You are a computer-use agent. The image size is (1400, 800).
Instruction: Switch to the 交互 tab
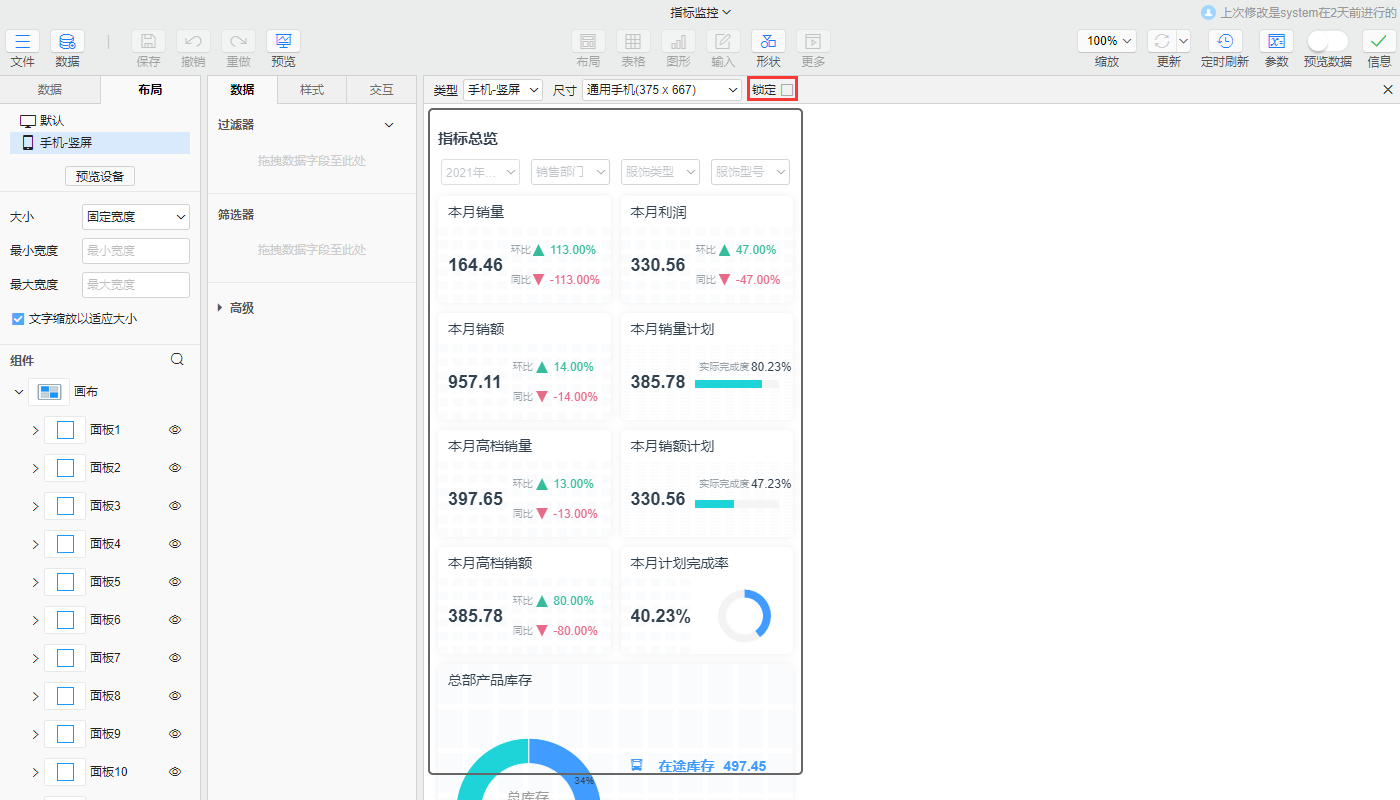[381, 90]
